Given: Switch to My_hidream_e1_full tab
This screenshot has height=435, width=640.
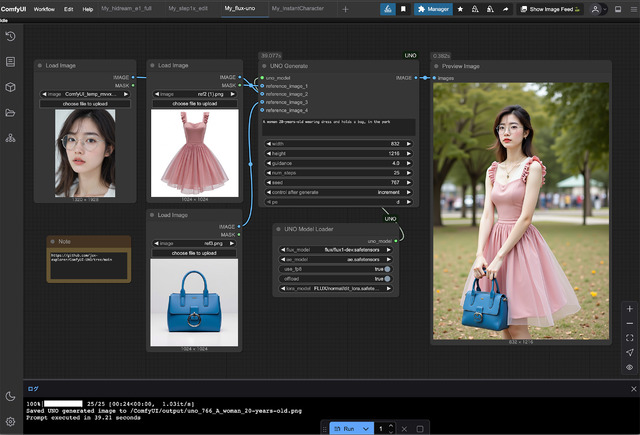Looking at the screenshot, I should [x=127, y=8].
